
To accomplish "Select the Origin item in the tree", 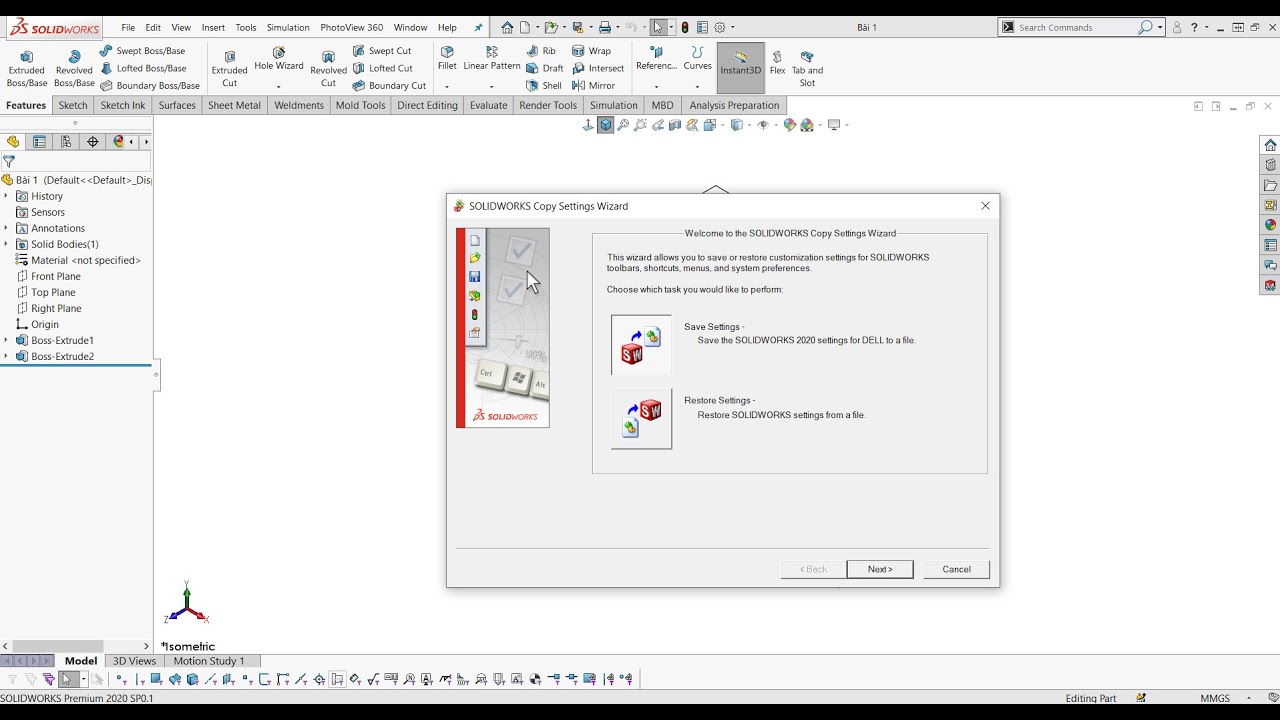I will pos(38,324).
